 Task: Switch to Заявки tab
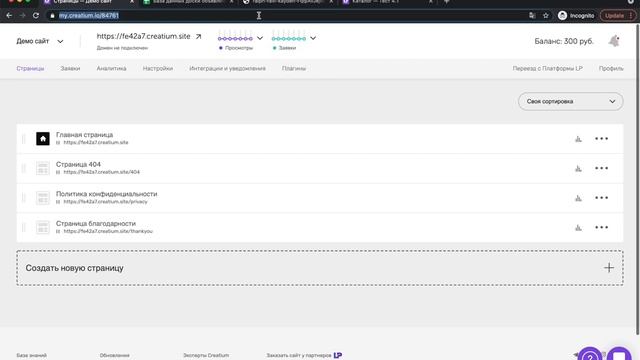coord(70,69)
